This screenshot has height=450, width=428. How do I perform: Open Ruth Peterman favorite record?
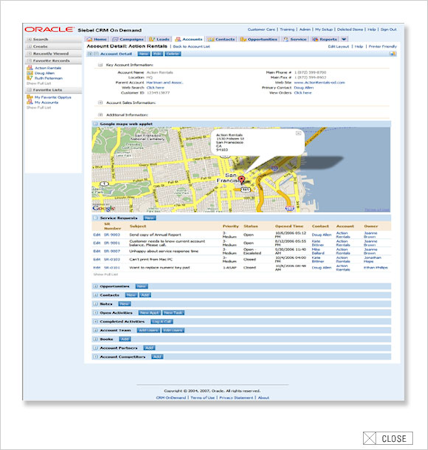click(x=49, y=78)
